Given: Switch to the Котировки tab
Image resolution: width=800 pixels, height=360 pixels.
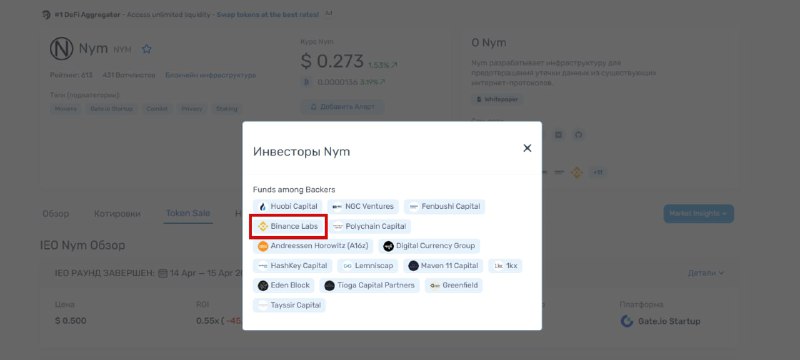Looking at the screenshot, I should pyautogui.click(x=117, y=214).
